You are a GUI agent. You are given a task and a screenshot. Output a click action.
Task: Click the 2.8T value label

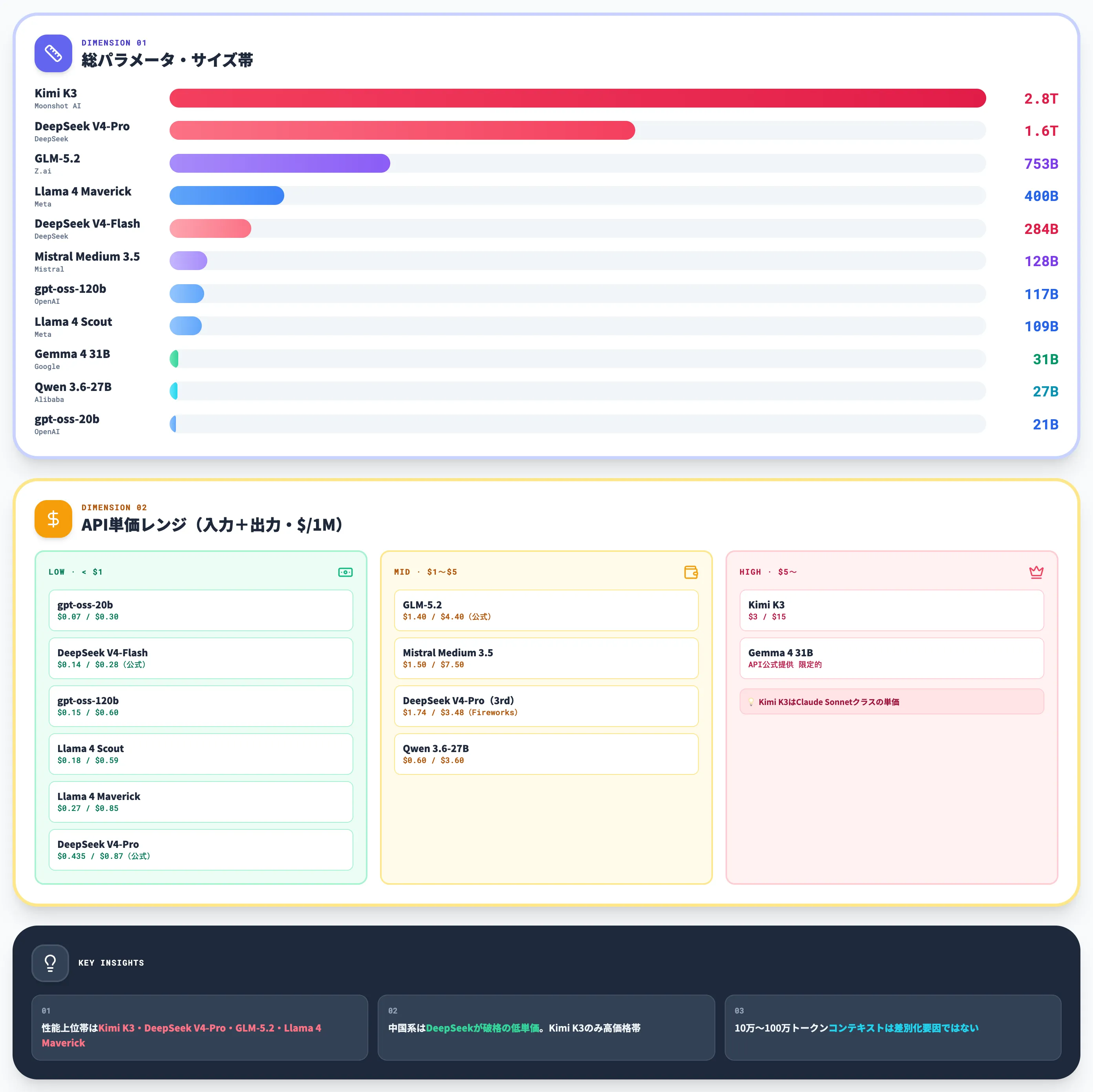(1041, 99)
